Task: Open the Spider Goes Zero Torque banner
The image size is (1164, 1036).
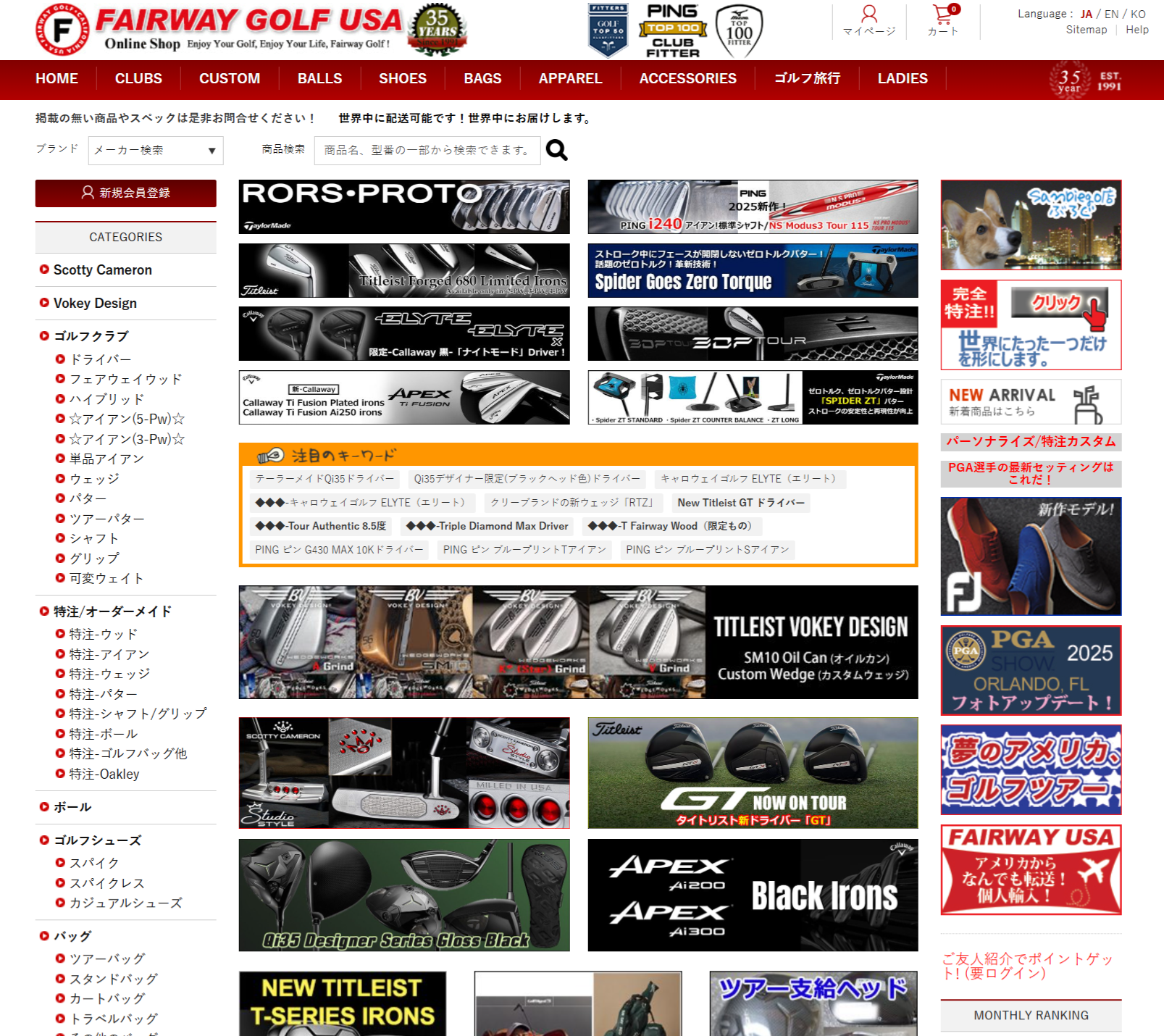Action: tap(753, 270)
